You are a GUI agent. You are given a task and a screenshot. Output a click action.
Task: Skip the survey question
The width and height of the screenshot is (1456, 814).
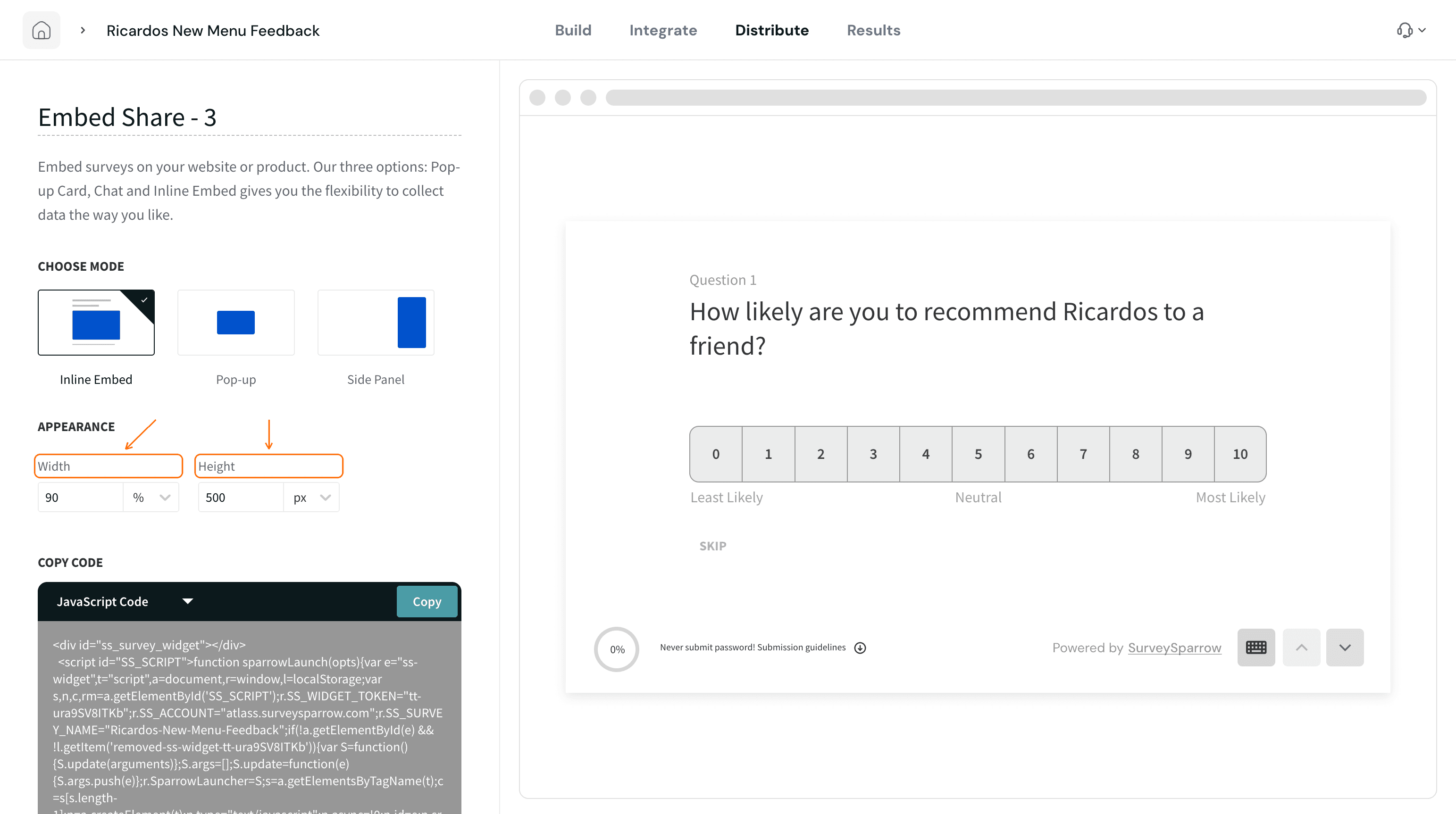(x=713, y=546)
